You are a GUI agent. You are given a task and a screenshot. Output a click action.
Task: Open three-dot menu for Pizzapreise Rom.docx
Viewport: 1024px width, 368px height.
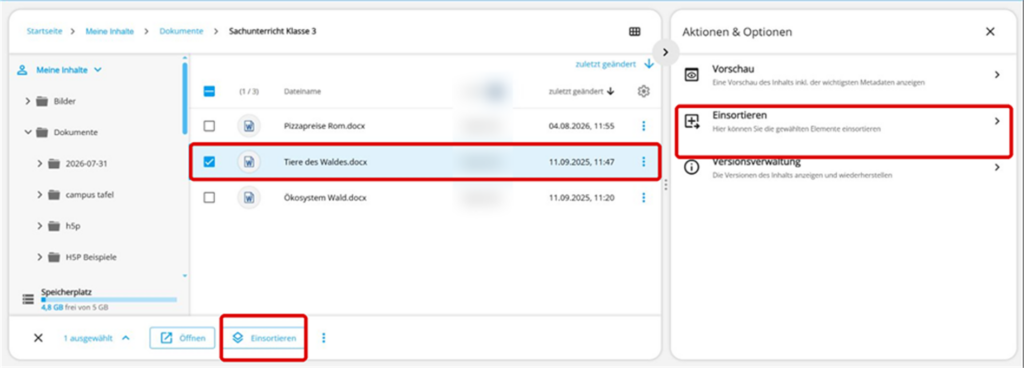pyautogui.click(x=643, y=126)
